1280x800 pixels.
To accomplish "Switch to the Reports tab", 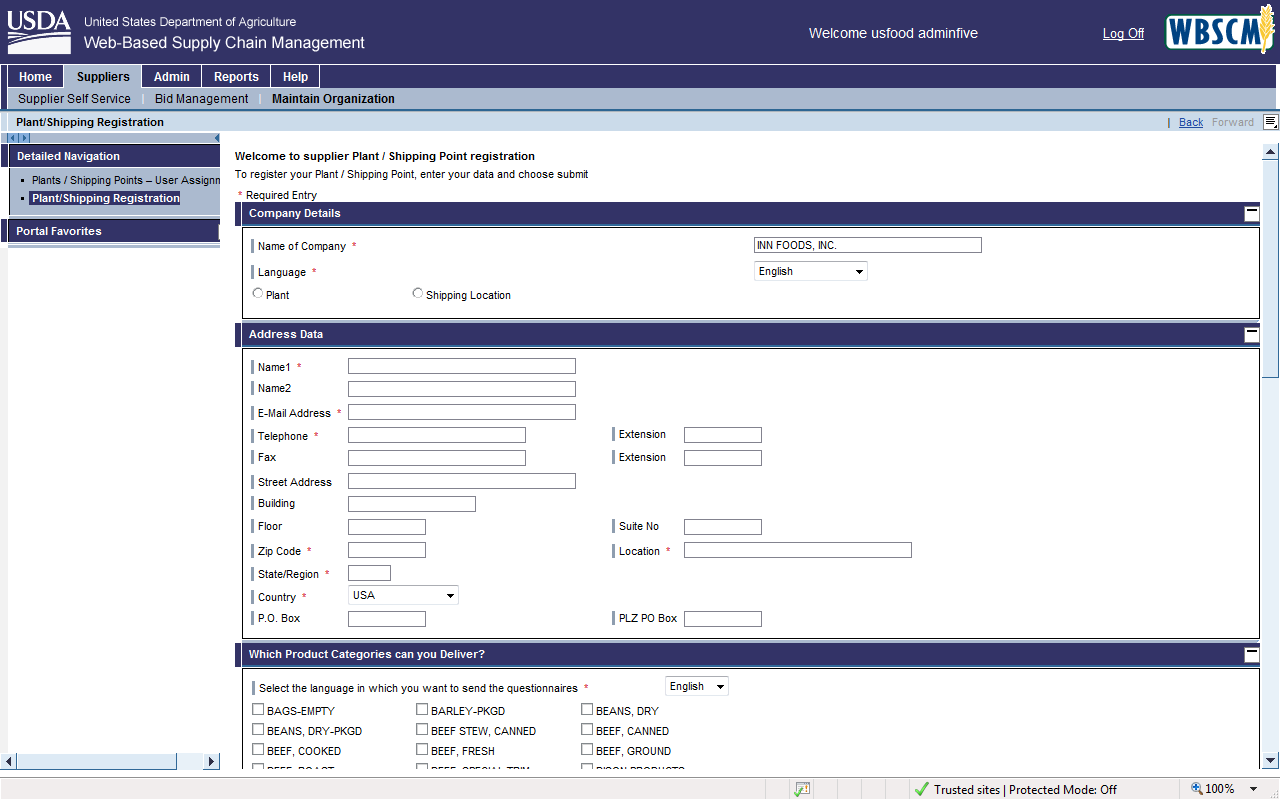I will [x=236, y=77].
